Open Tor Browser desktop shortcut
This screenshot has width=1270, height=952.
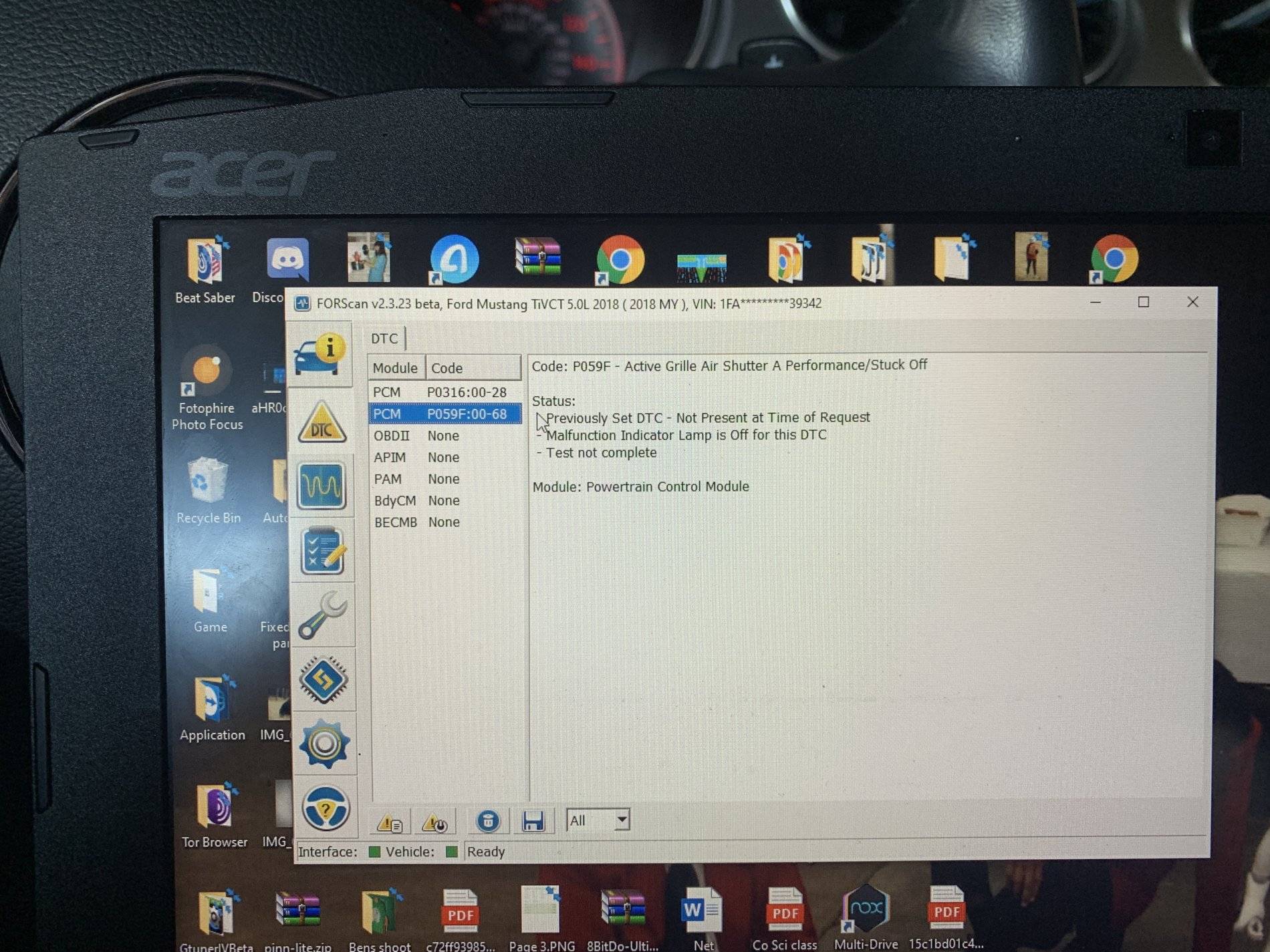click(x=215, y=816)
